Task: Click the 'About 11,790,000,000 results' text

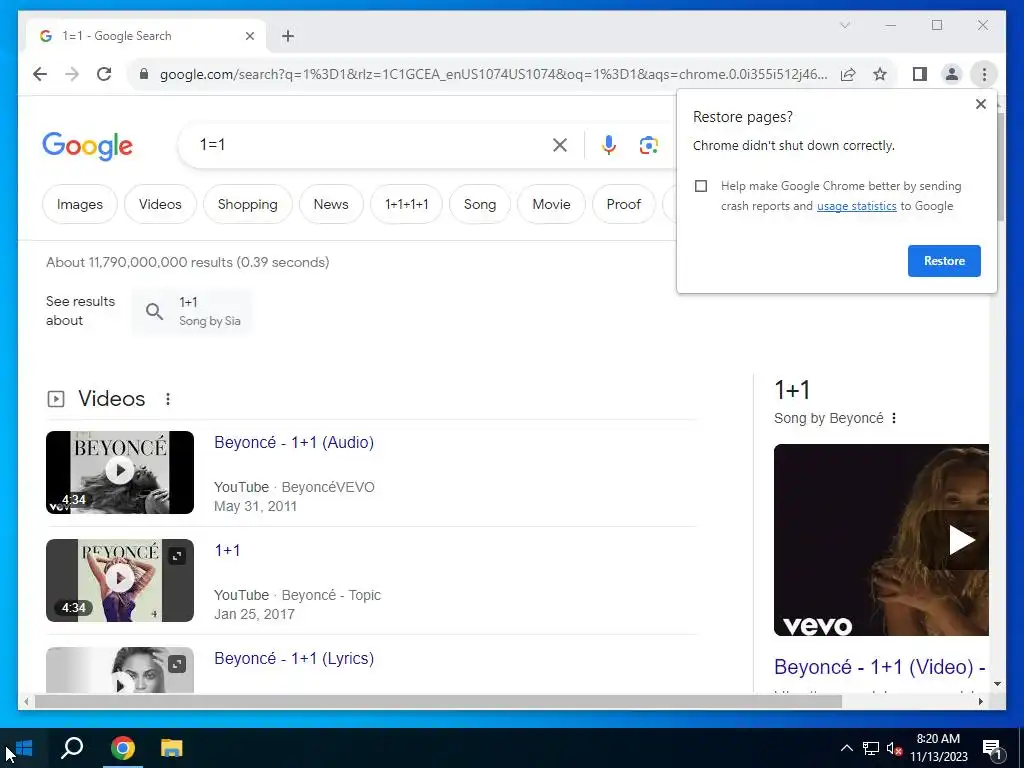Action: point(188,262)
